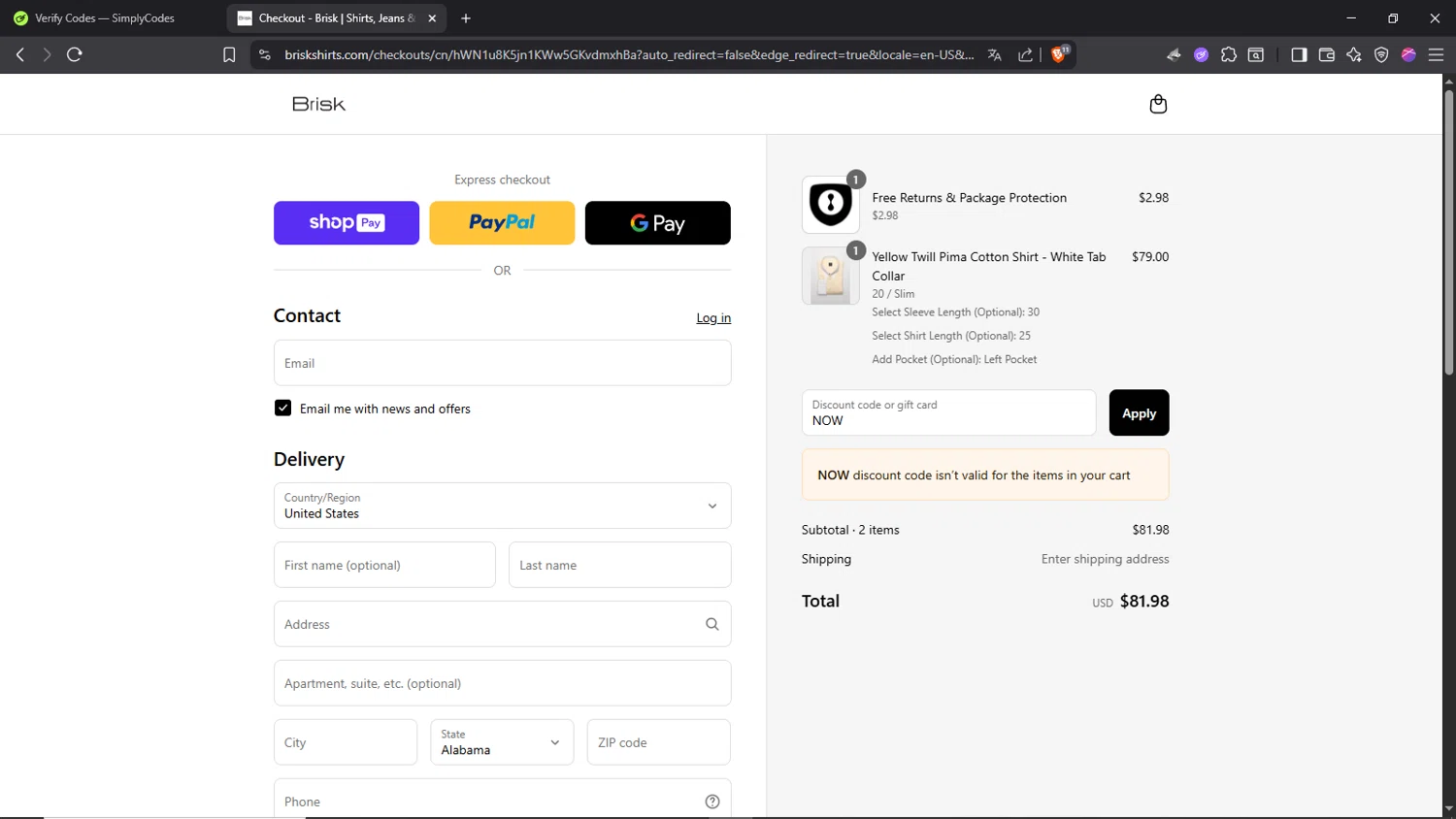Click 'Add Pocket (Optional): Left Pocket' text
Image resolution: width=1456 pixels, height=819 pixels.
[x=954, y=359]
